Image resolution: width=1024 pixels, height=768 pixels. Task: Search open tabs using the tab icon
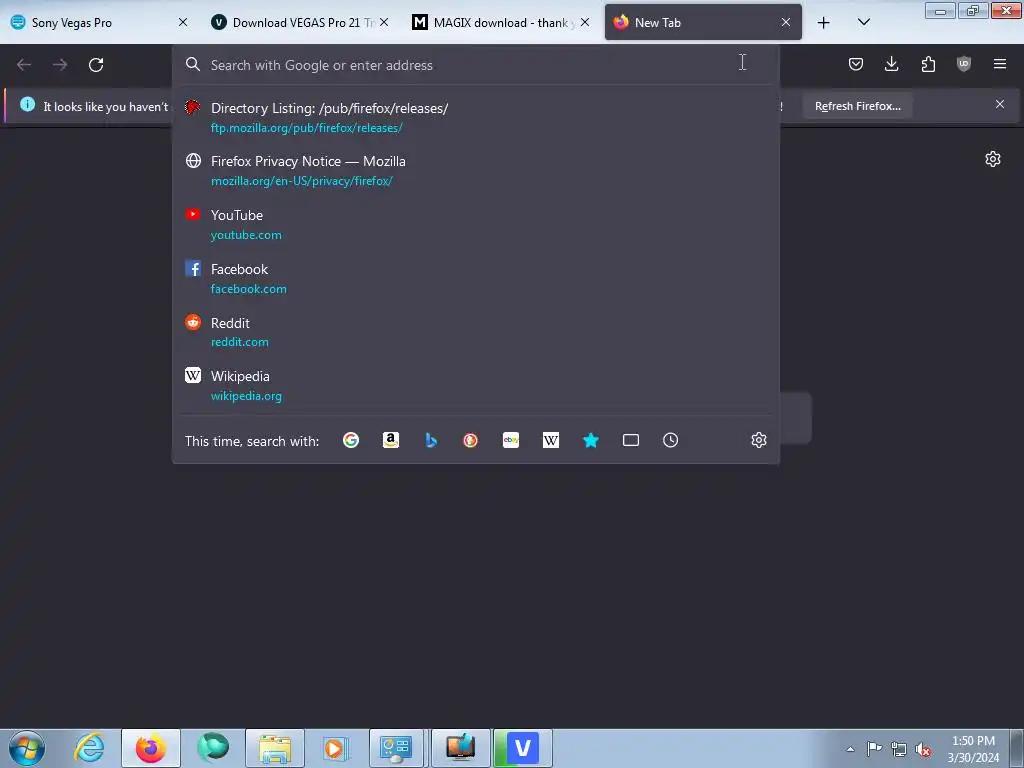[631, 440]
